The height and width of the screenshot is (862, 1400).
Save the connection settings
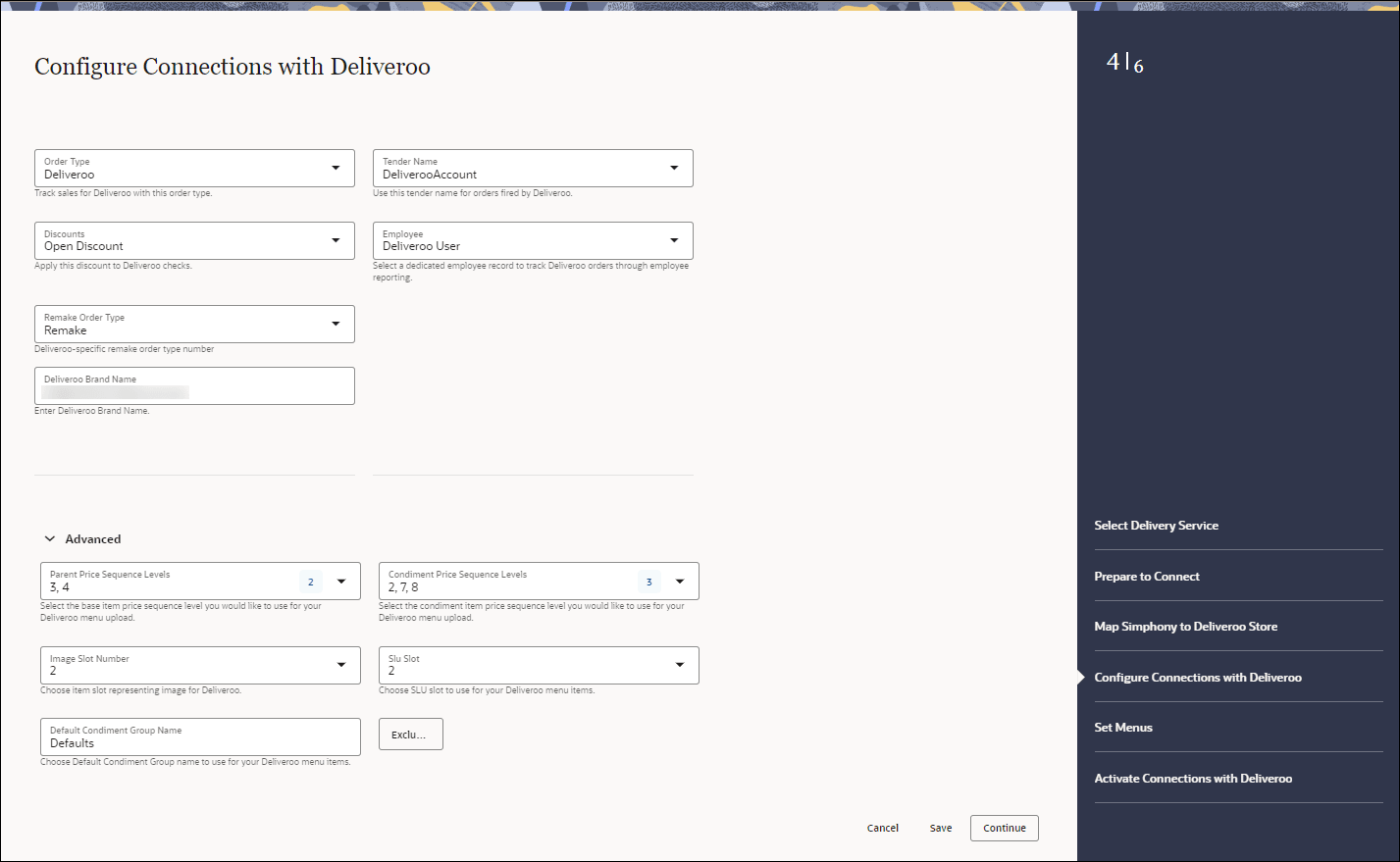pos(941,828)
